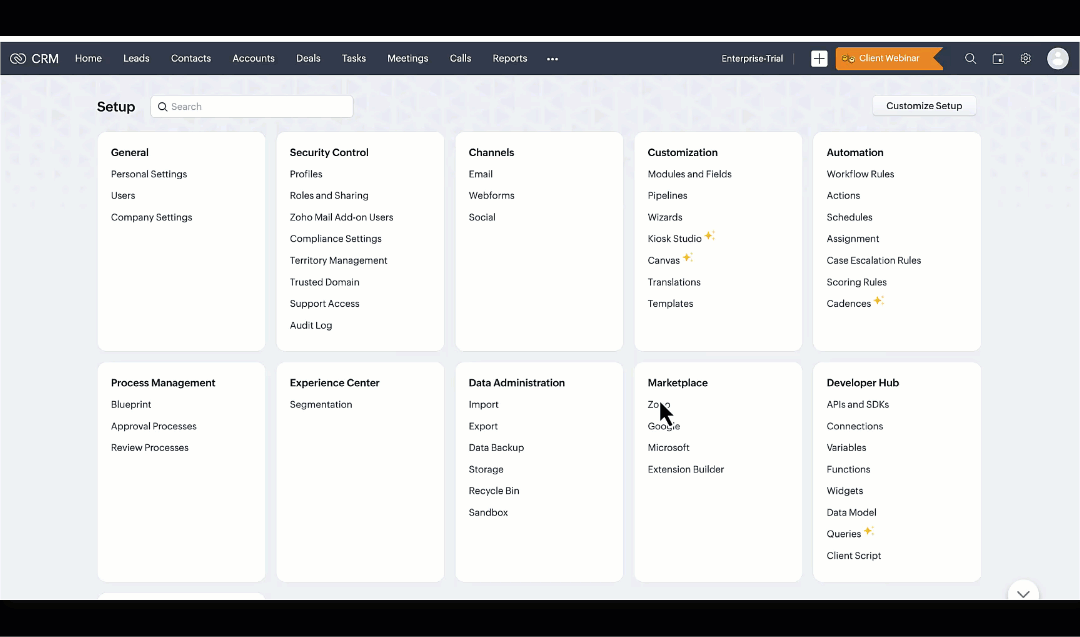Screen dimensions: 1080x637
Task: Click the user profile avatar
Action: click(x=1057, y=59)
